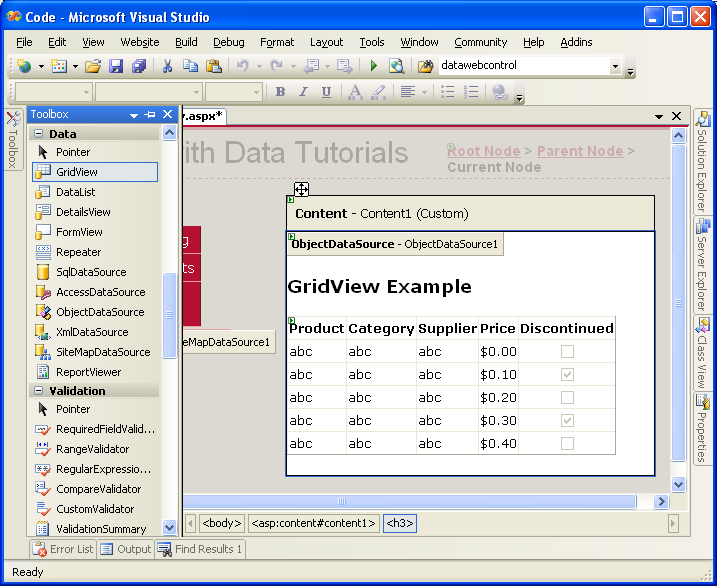The image size is (717, 586).
Task: Choose the Repeater control in the Toolbox
Action: click(x=78, y=252)
